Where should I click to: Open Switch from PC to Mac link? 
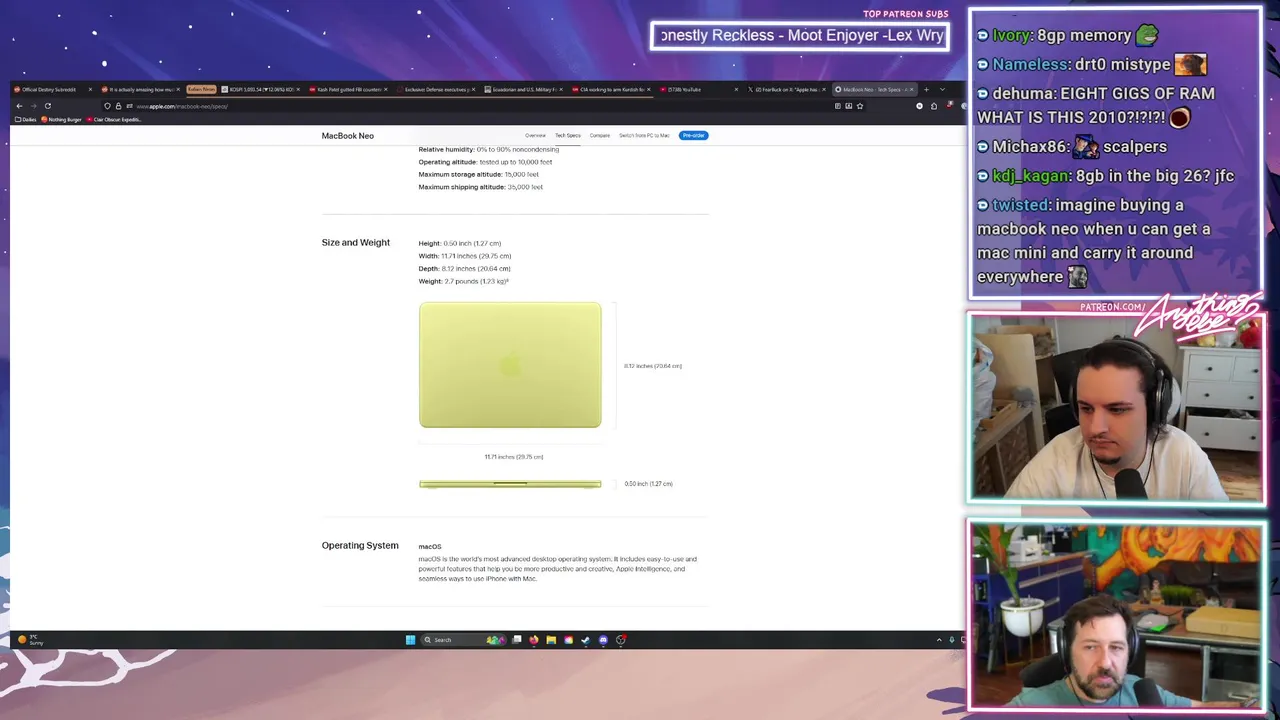tap(644, 136)
